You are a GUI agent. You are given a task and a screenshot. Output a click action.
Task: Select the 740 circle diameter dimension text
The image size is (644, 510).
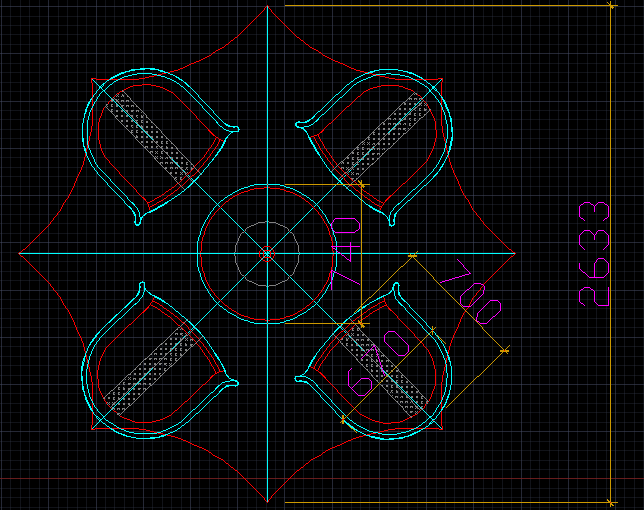point(345,254)
